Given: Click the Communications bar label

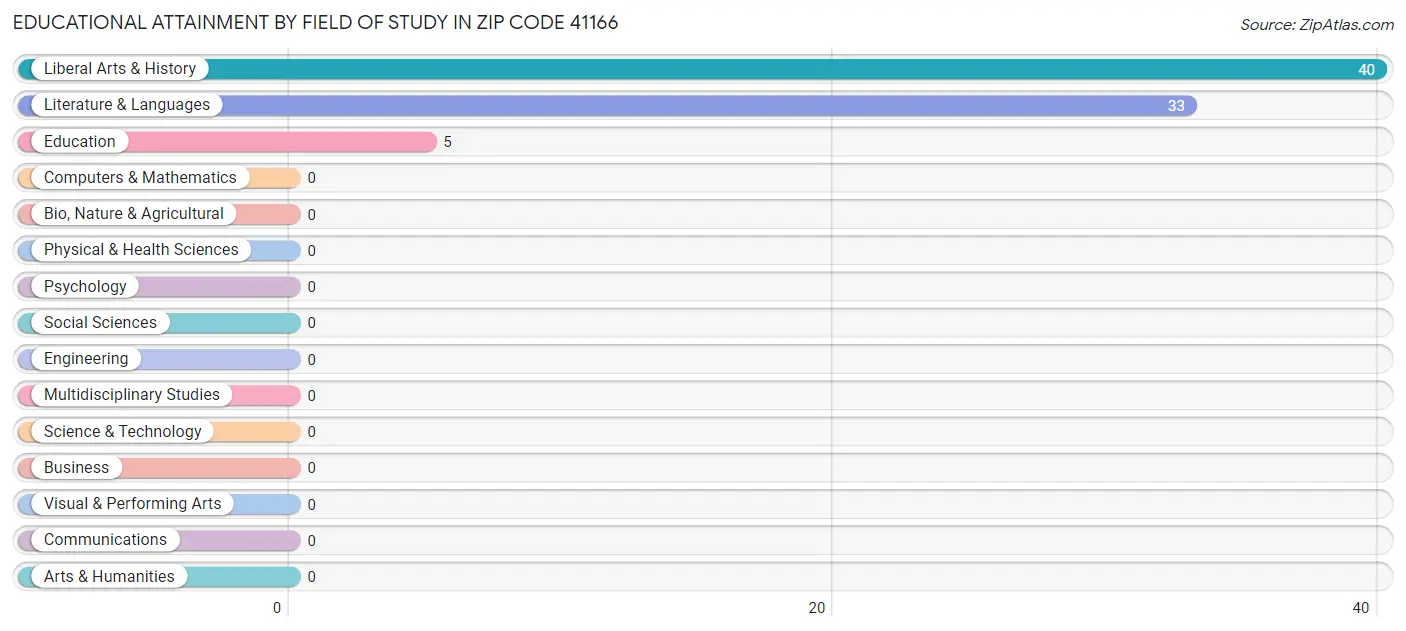Looking at the screenshot, I should 105,540.
